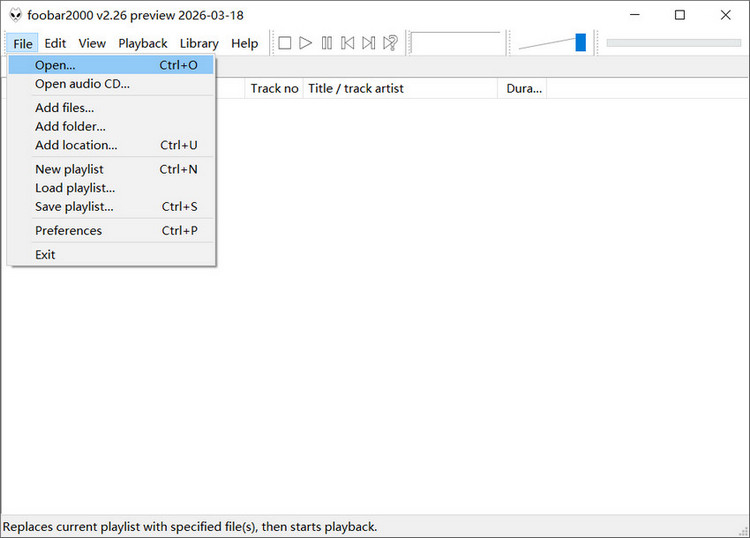Select Exit in the File menu
This screenshot has height=538, width=750.
pyautogui.click(x=111, y=254)
